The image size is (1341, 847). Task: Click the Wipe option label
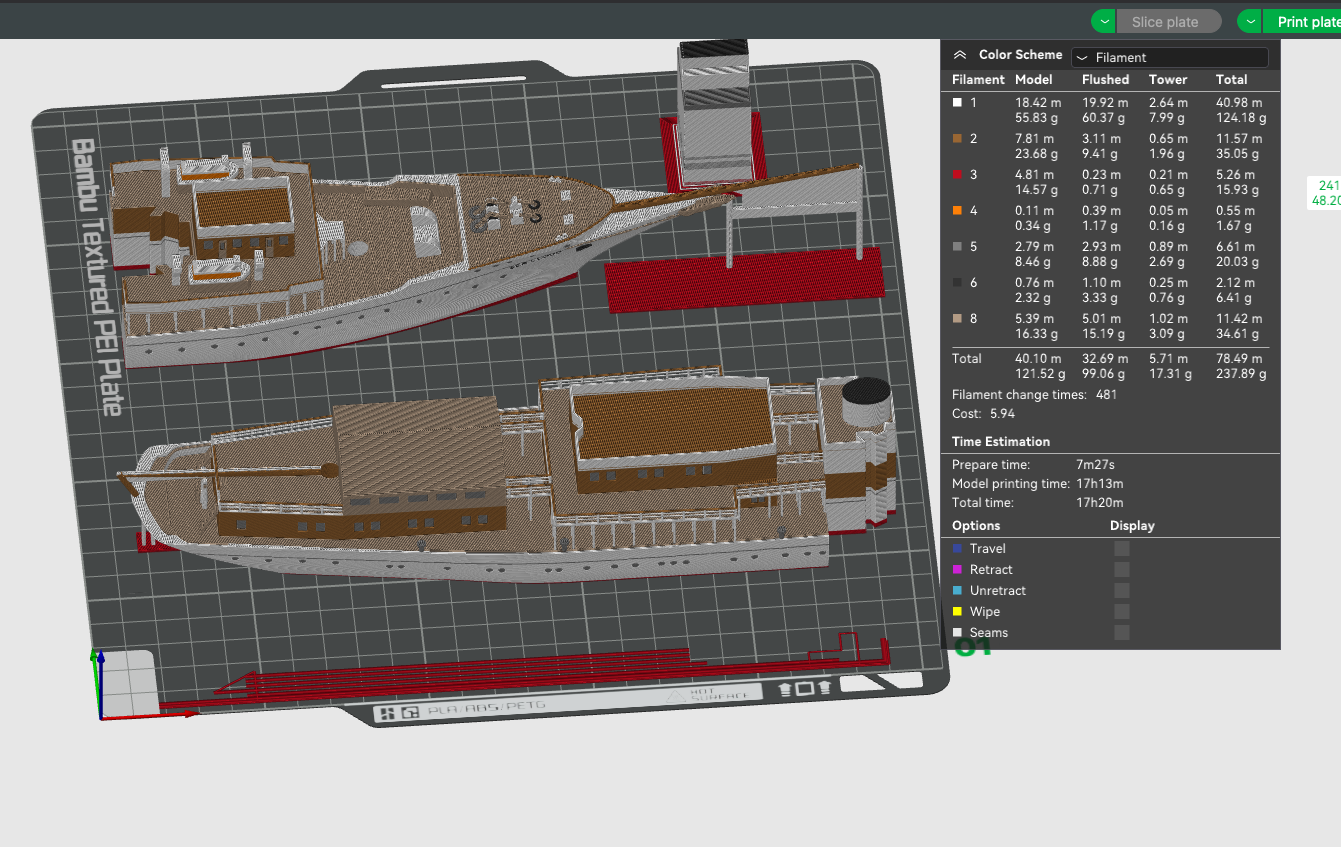pos(984,611)
